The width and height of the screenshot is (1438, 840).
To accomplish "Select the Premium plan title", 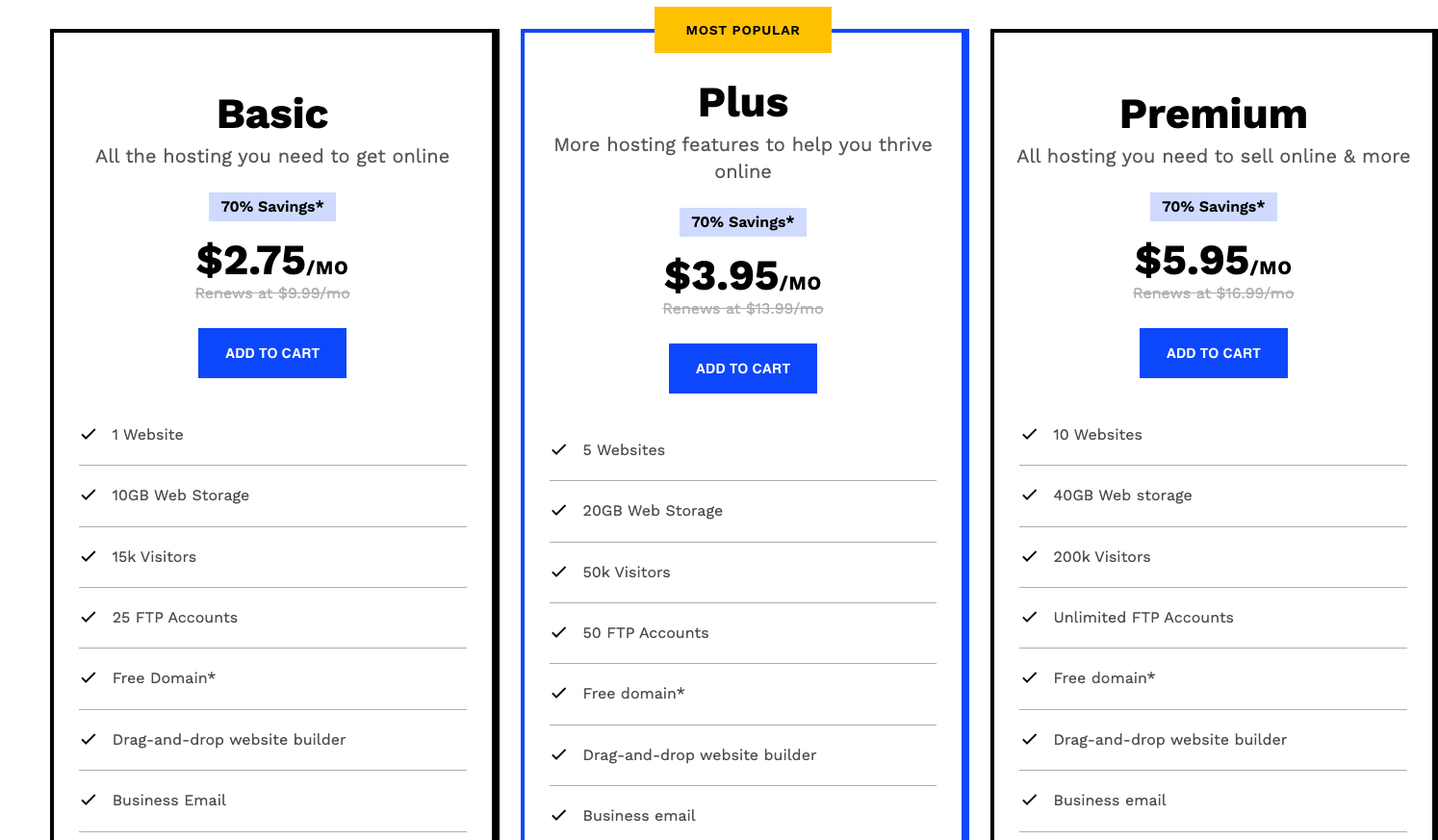I will point(1213,114).
